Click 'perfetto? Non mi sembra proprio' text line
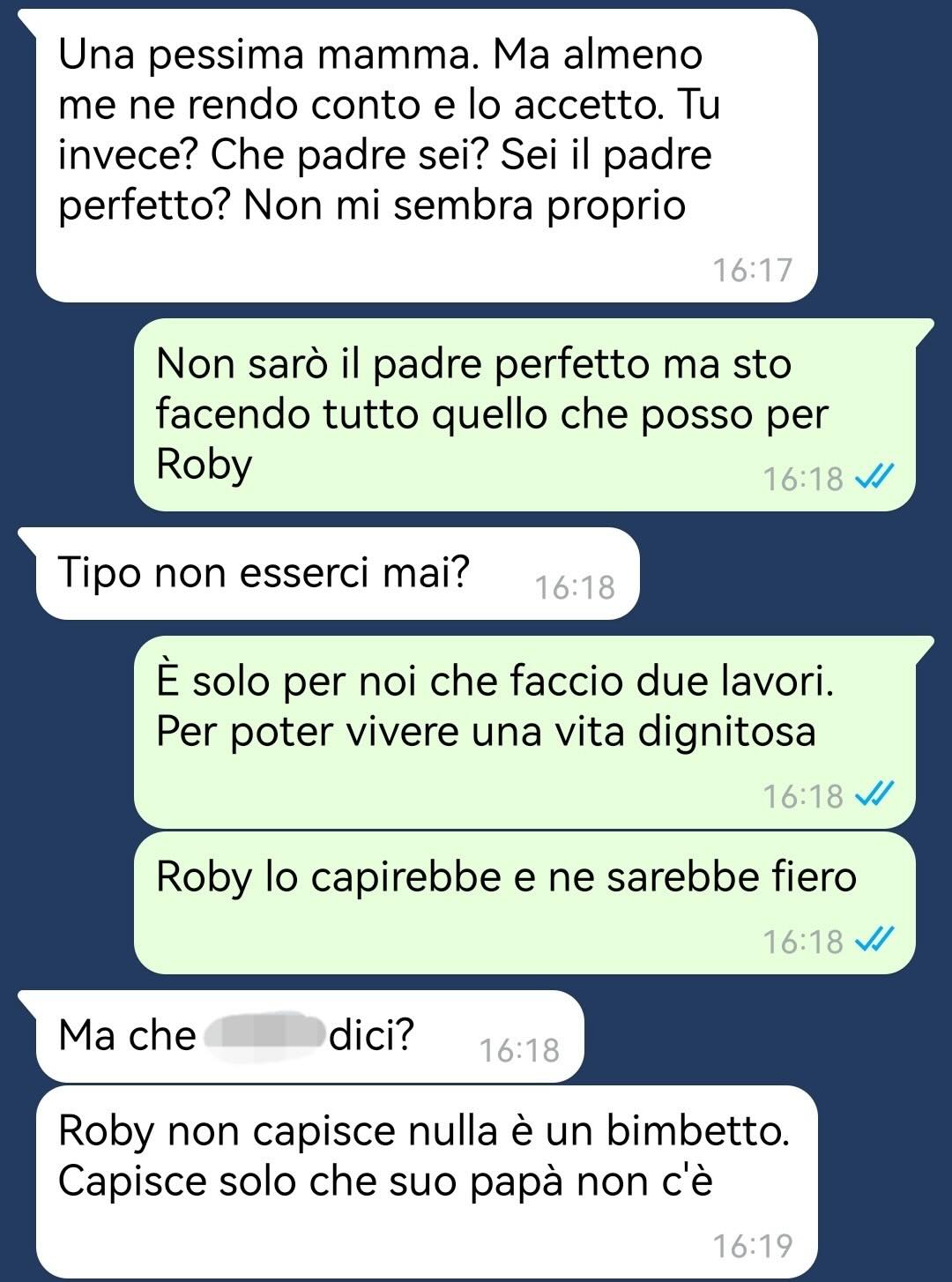Image resolution: width=952 pixels, height=1282 pixels. [x=372, y=205]
